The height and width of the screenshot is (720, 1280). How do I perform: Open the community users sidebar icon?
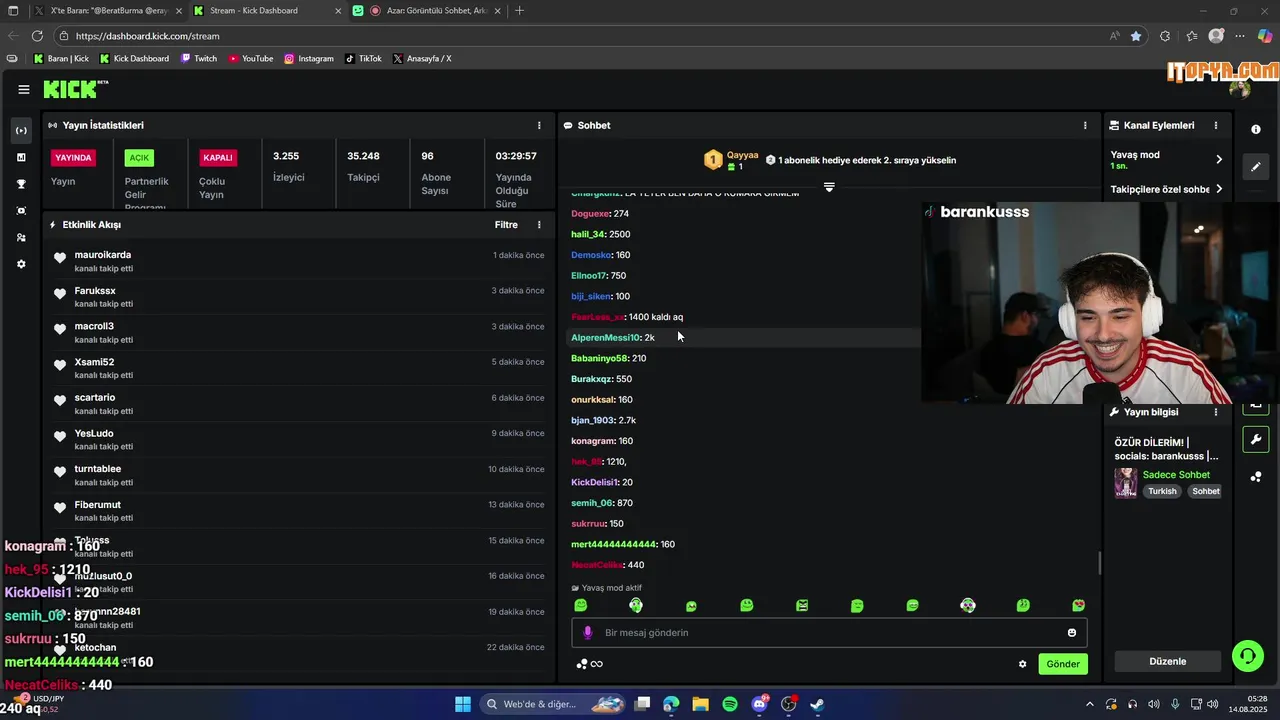point(21,238)
